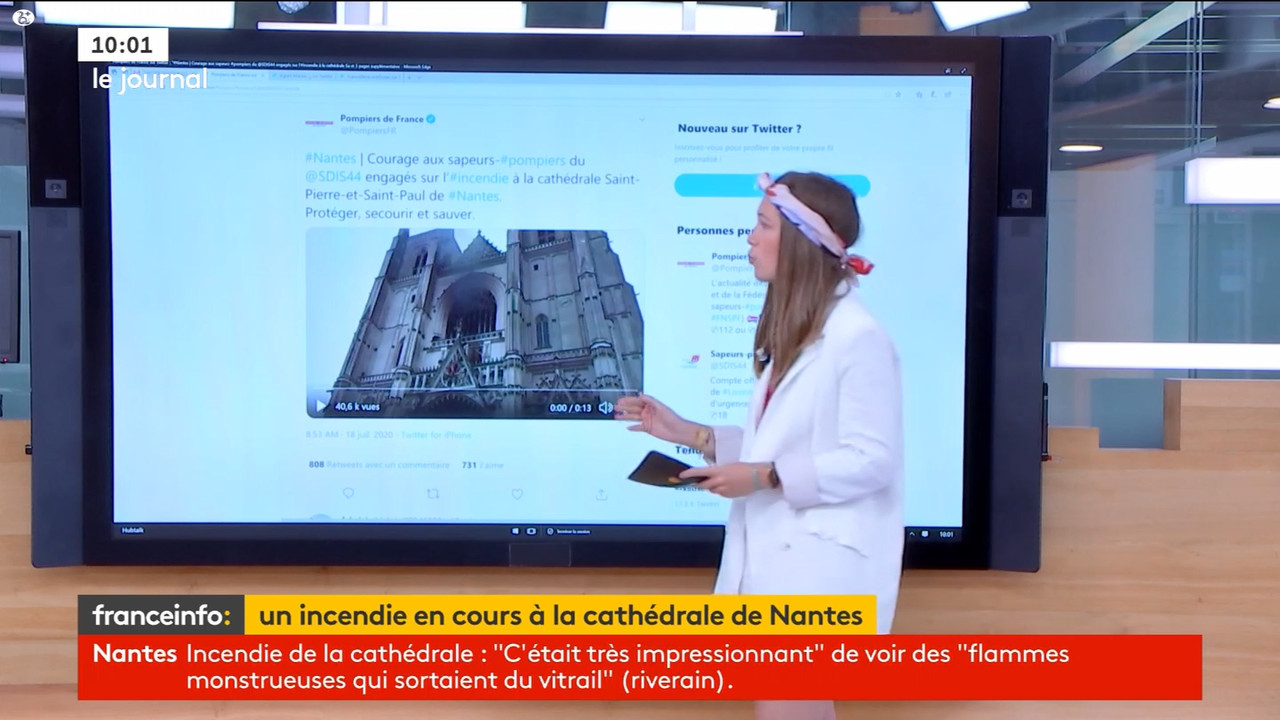Open #Nantes hashtag after Saint-Paul de
The height and width of the screenshot is (720, 1280).
[473, 196]
